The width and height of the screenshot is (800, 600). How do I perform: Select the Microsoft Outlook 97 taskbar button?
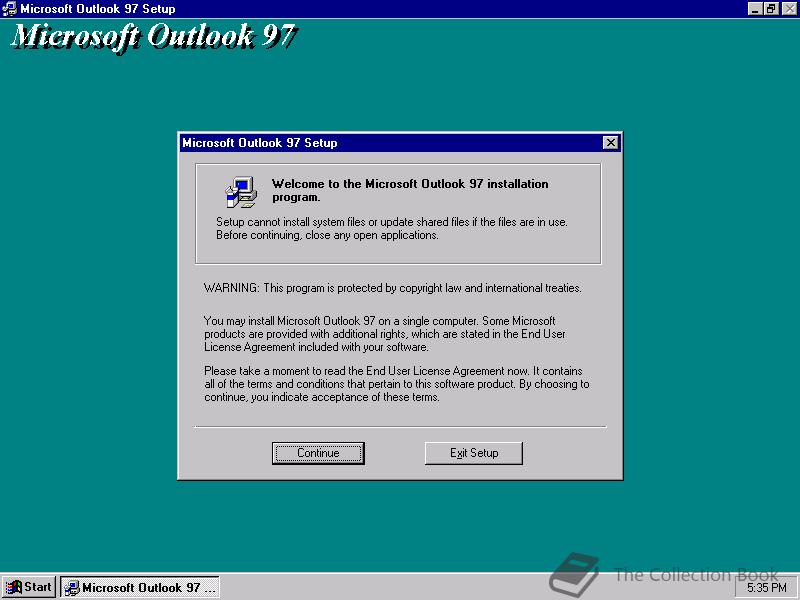(140, 587)
